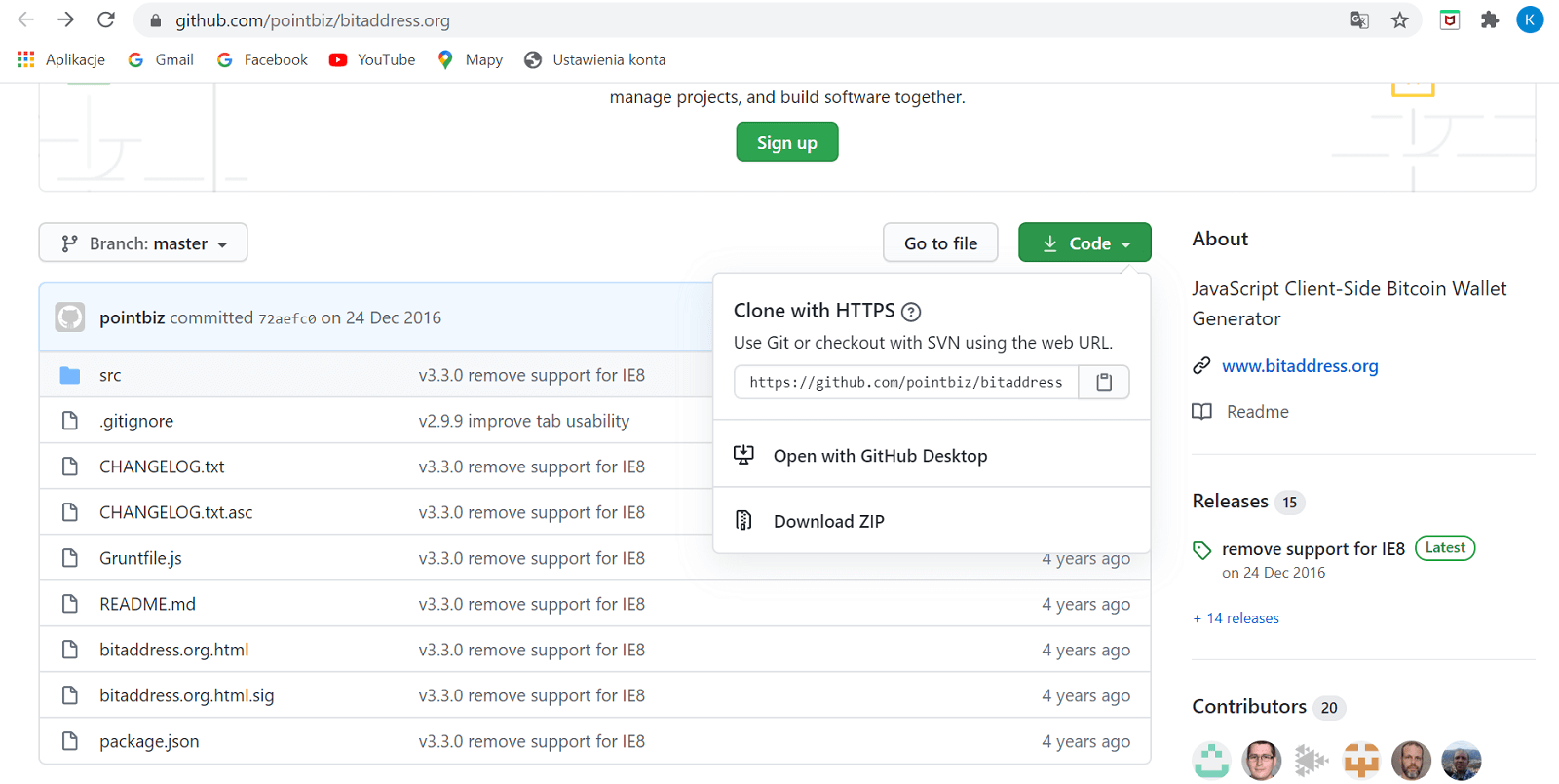Open the Readme link
Image resolution: width=1559 pixels, height=784 pixels.
1257,412
